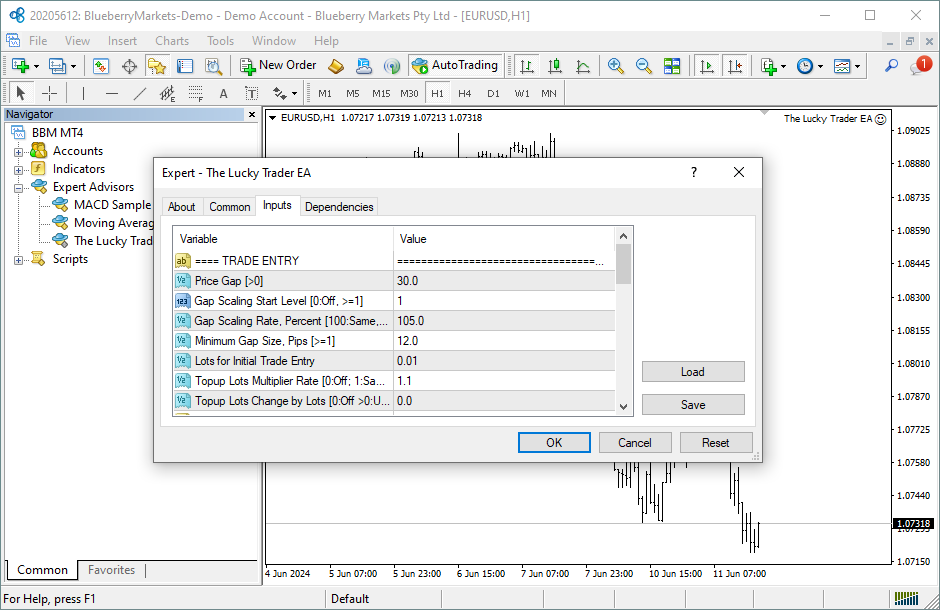Switch to MN timeframe
940x610 pixels.
click(549, 93)
